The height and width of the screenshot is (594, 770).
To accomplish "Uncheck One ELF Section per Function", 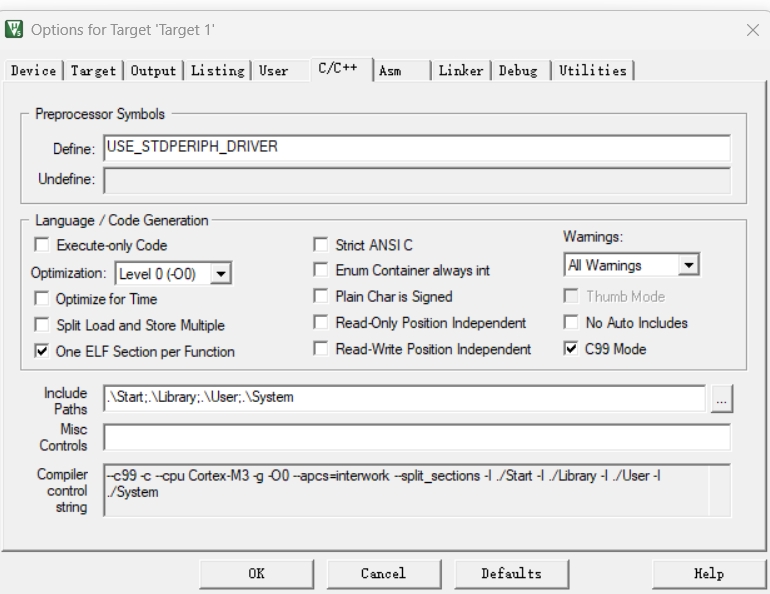I will (42, 351).
